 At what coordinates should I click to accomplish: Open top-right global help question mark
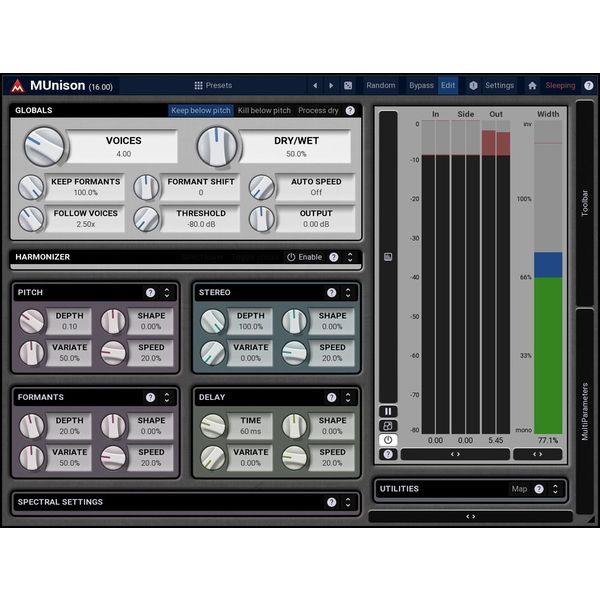tap(589, 85)
